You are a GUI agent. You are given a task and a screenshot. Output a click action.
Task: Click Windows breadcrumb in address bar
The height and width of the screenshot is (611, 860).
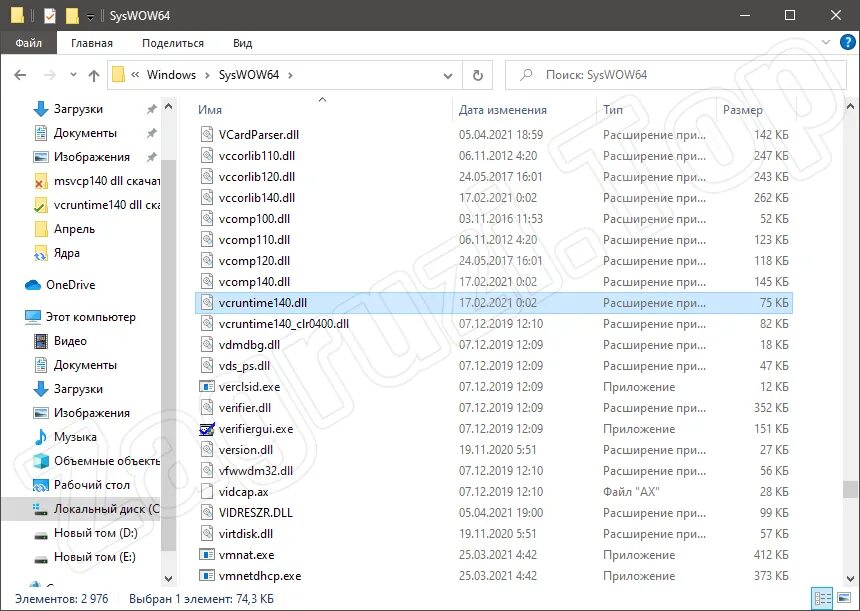(x=171, y=75)
